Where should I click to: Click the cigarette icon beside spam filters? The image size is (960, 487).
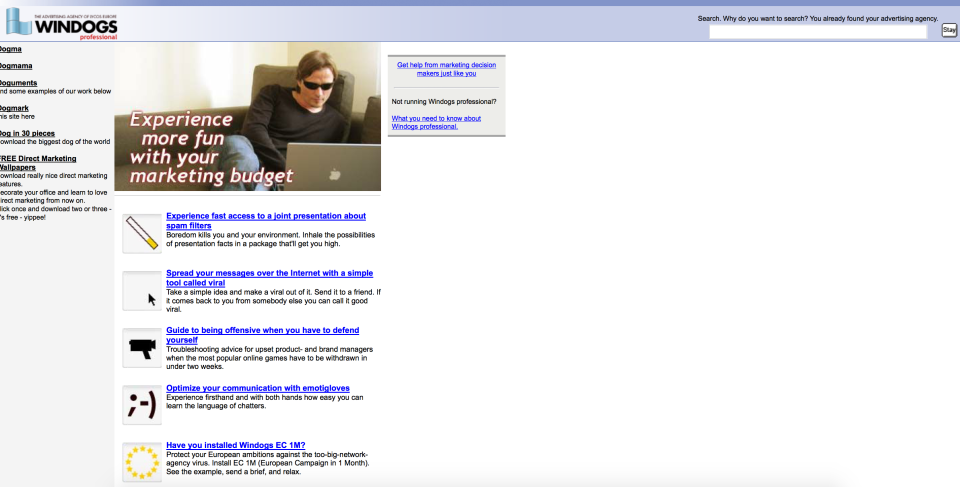141,233
